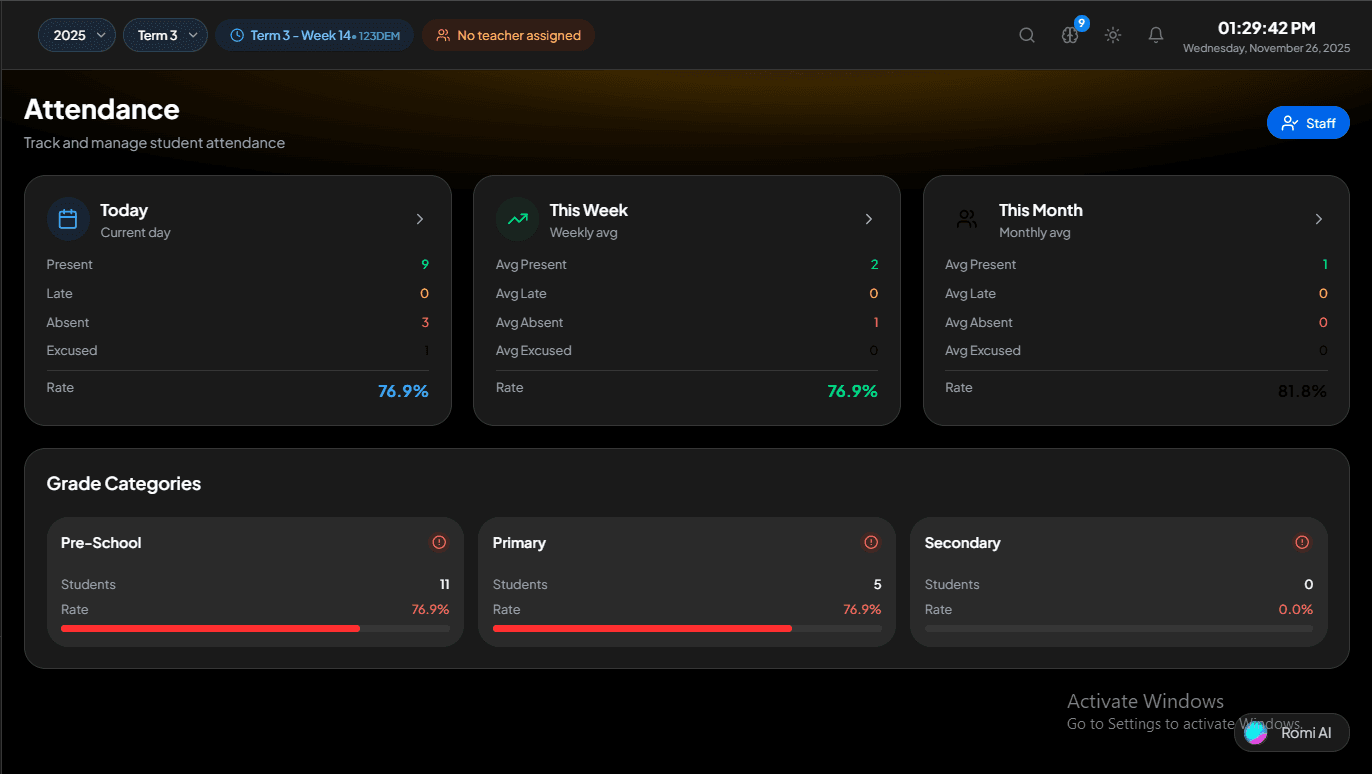Click the trending graph icon on This Week card
The height and width of the screenshot is (774, 1372).
pos(517,218)
